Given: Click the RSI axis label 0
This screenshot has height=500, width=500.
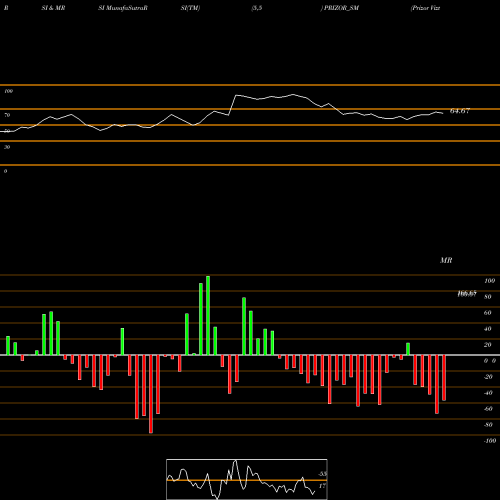Looking at the screenshot, I should point(5,171).
